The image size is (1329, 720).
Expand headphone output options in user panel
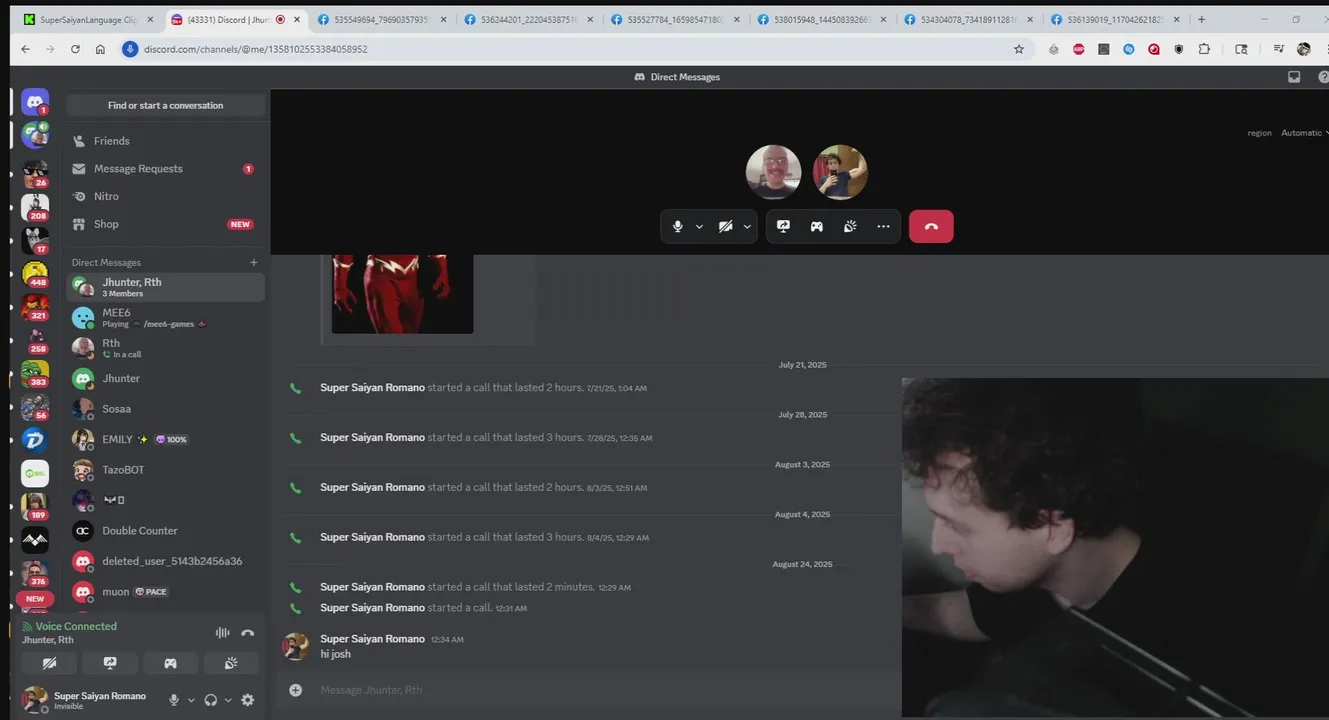pos(228,700)
